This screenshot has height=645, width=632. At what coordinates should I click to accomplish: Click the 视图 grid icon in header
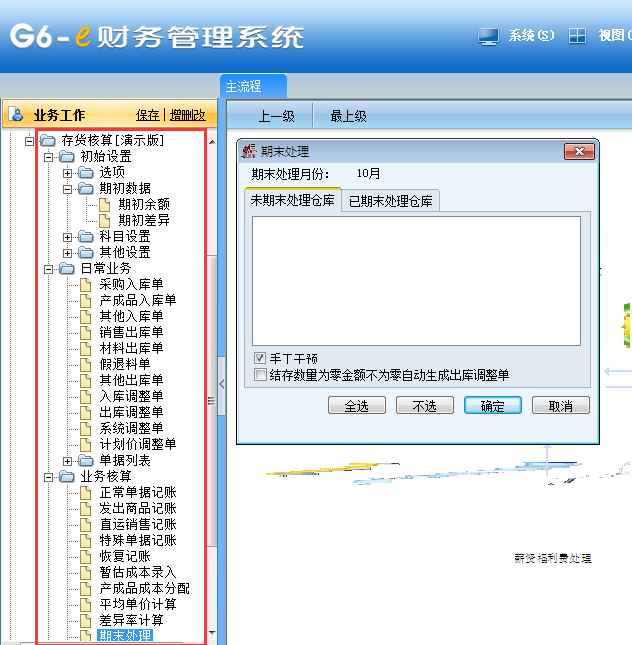(x=577, y=36)
